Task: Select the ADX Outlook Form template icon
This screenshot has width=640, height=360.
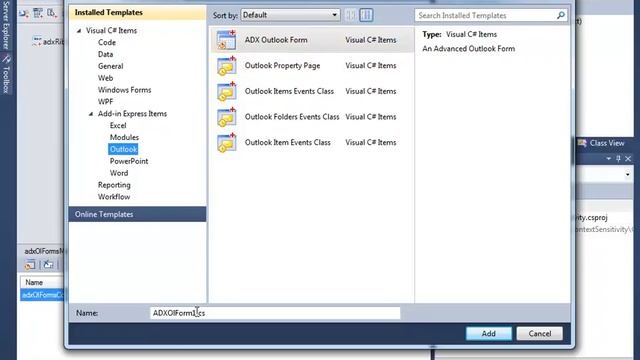Action: [x=227, y=40]
